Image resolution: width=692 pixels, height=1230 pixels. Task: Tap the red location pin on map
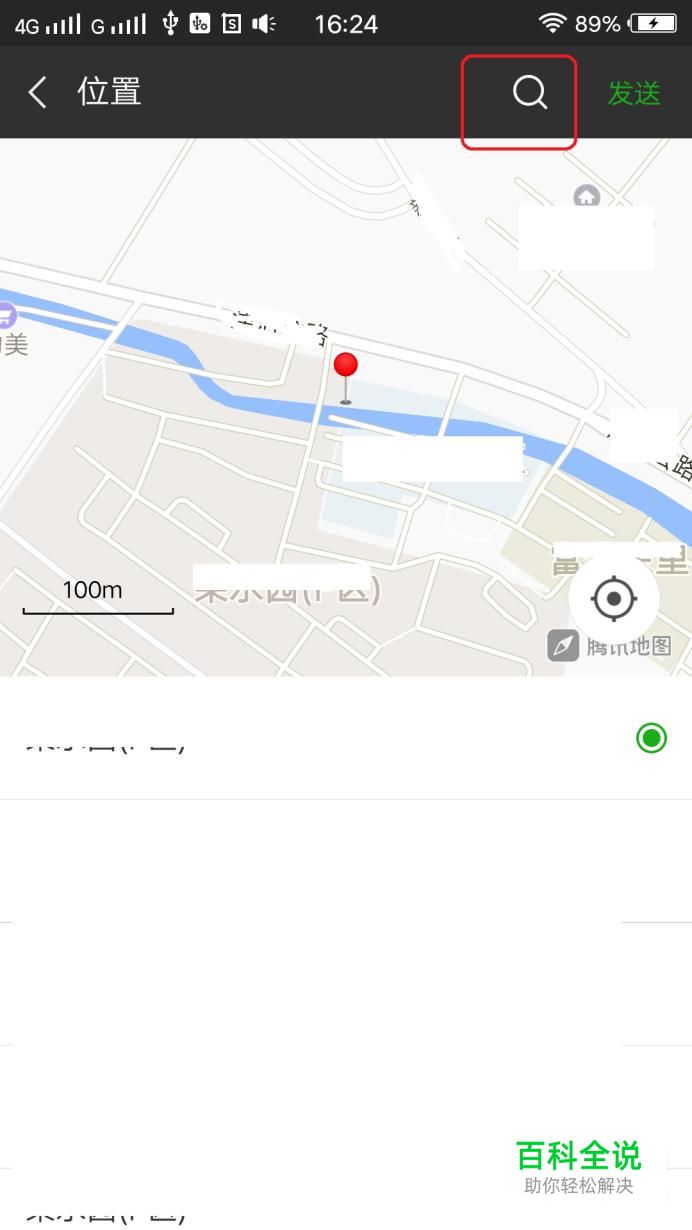pyautogui.click(x=346, y=377)
